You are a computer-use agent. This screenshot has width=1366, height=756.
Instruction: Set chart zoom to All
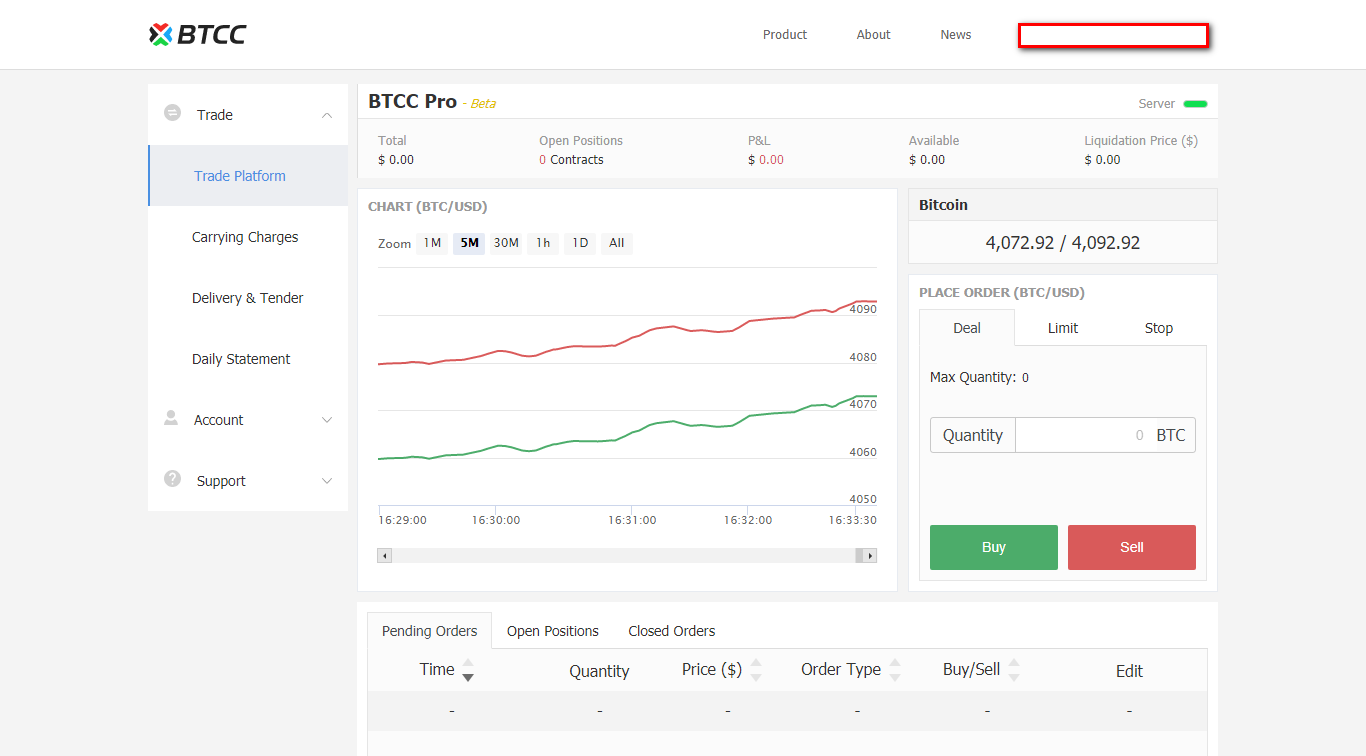point(617,243)
